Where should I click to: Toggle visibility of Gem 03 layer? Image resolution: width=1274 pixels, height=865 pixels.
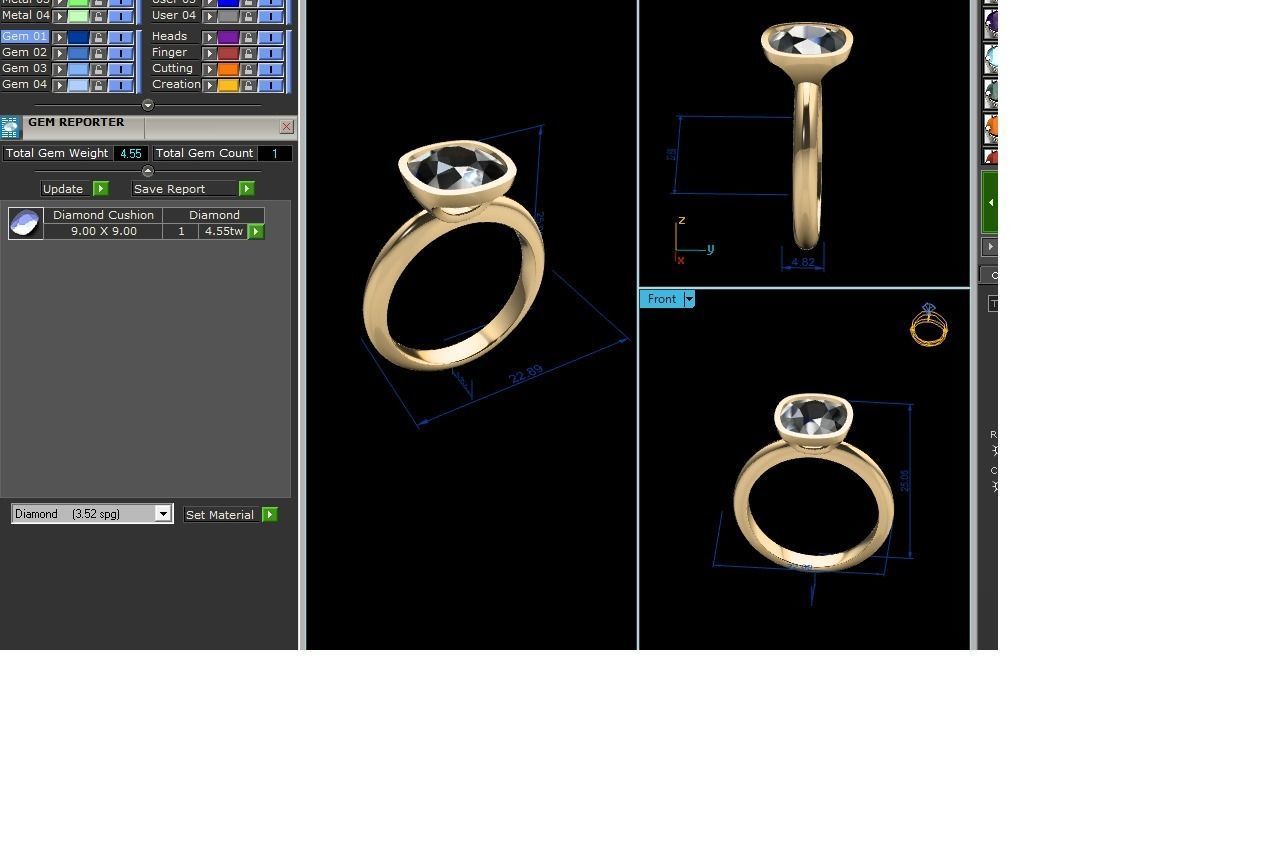[x=120, y=69]
